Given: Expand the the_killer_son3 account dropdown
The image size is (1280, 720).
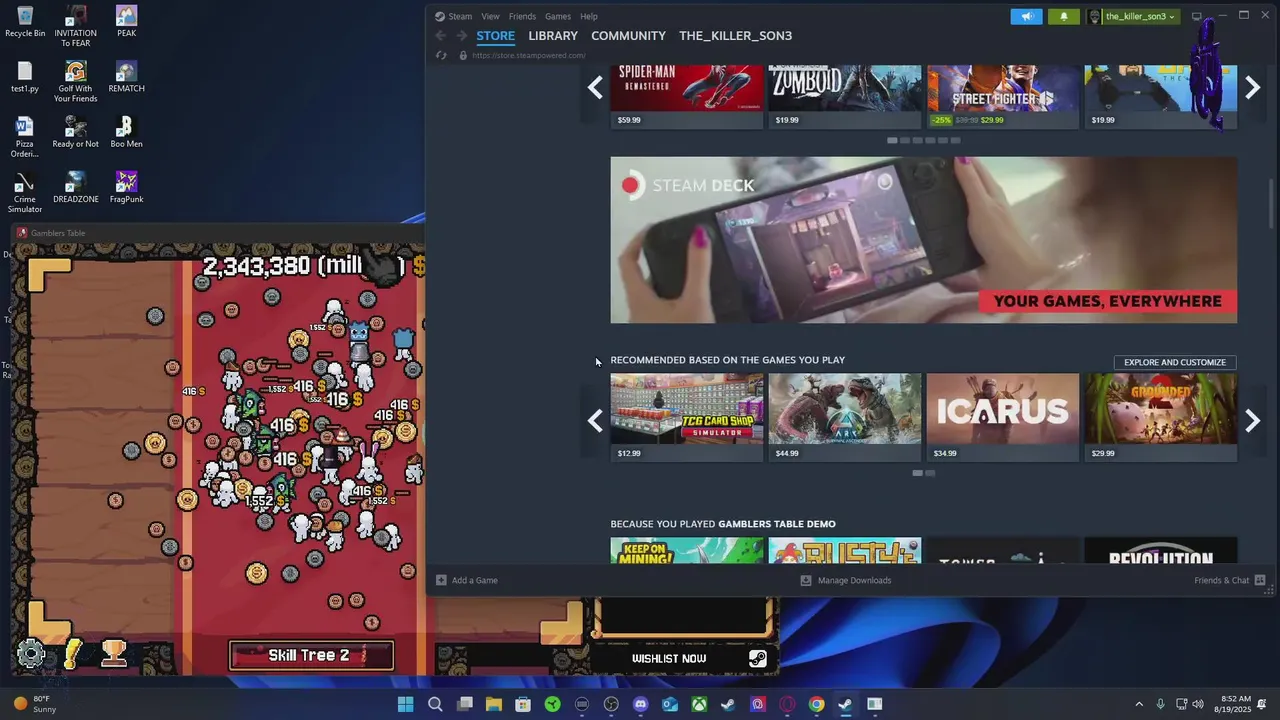Looking at the screenshot, I should click(x=1133, y=16).
